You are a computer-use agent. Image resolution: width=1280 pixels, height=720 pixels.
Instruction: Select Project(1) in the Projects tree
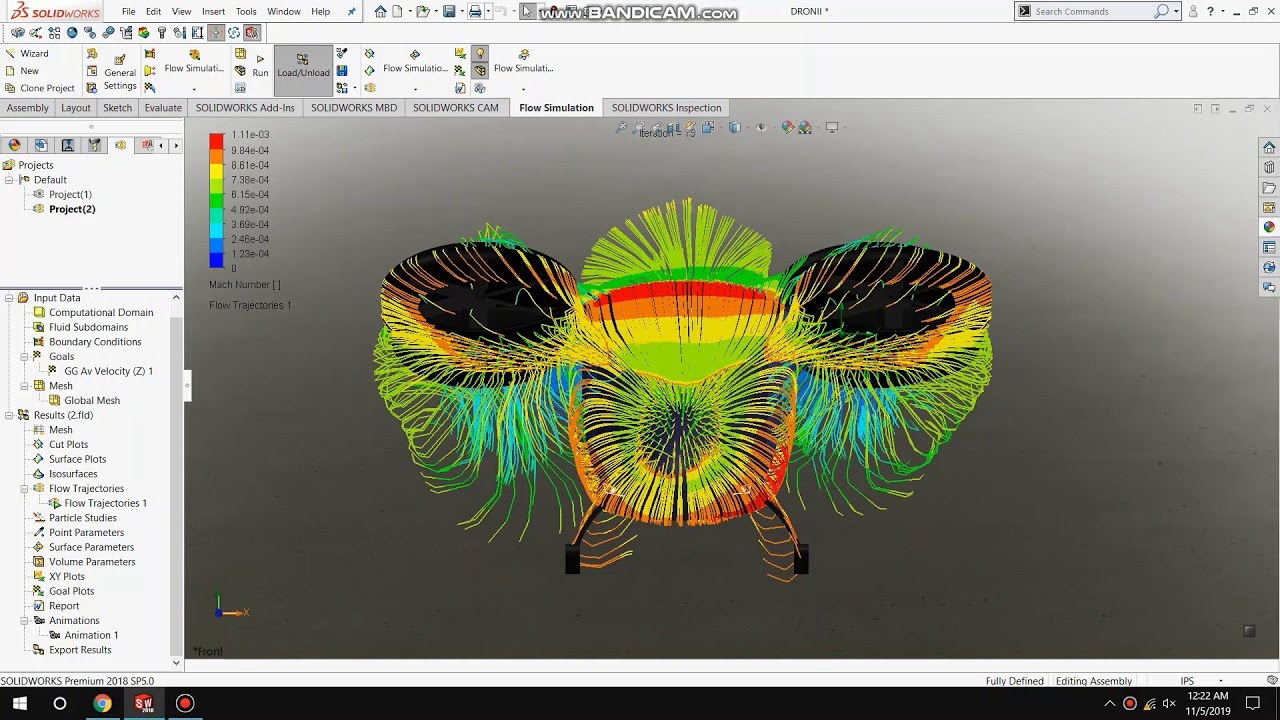tap(70, 195)
